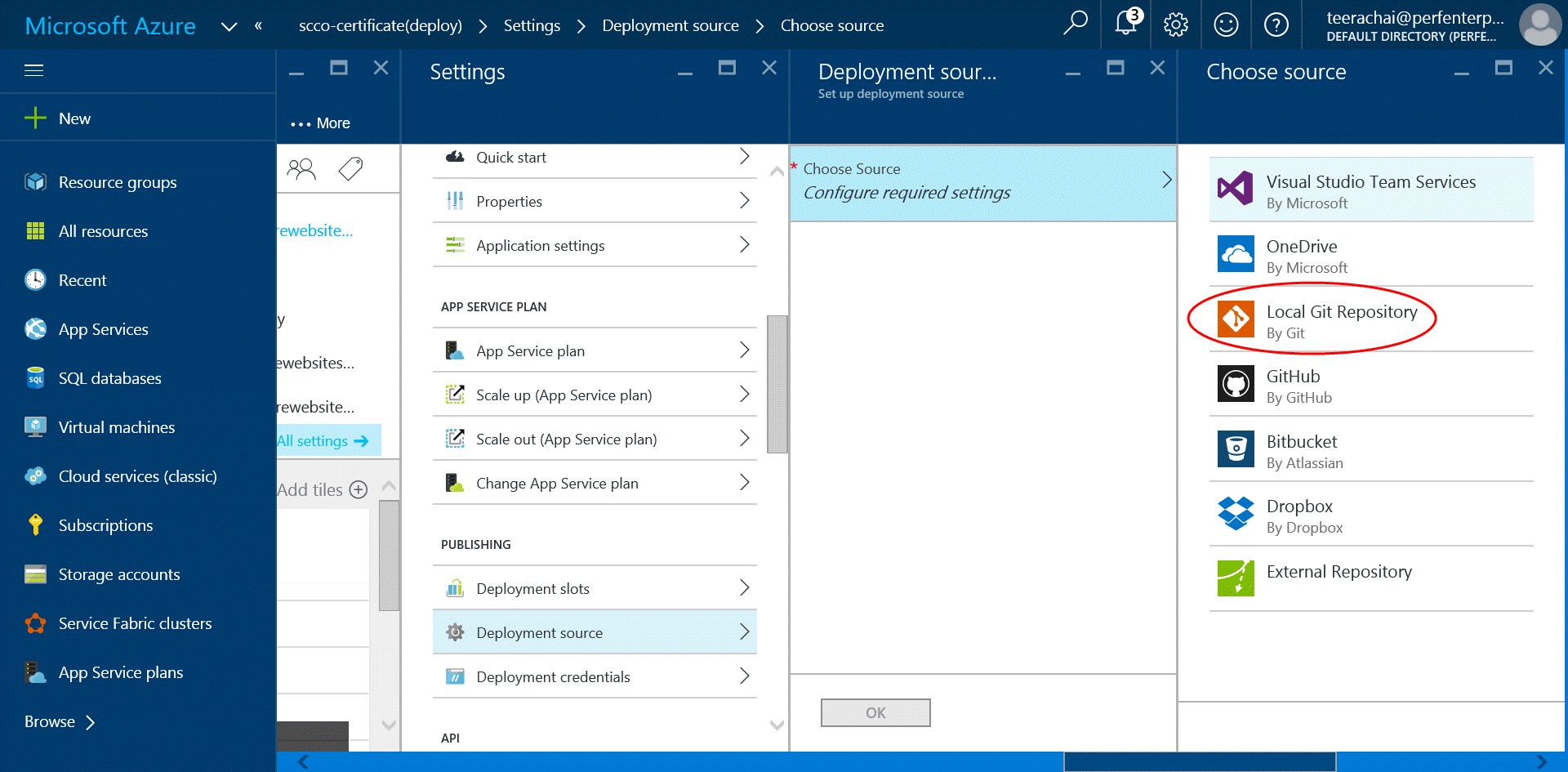Choose the GitHub source icon
The image size is (1568, 772).
1236,384
